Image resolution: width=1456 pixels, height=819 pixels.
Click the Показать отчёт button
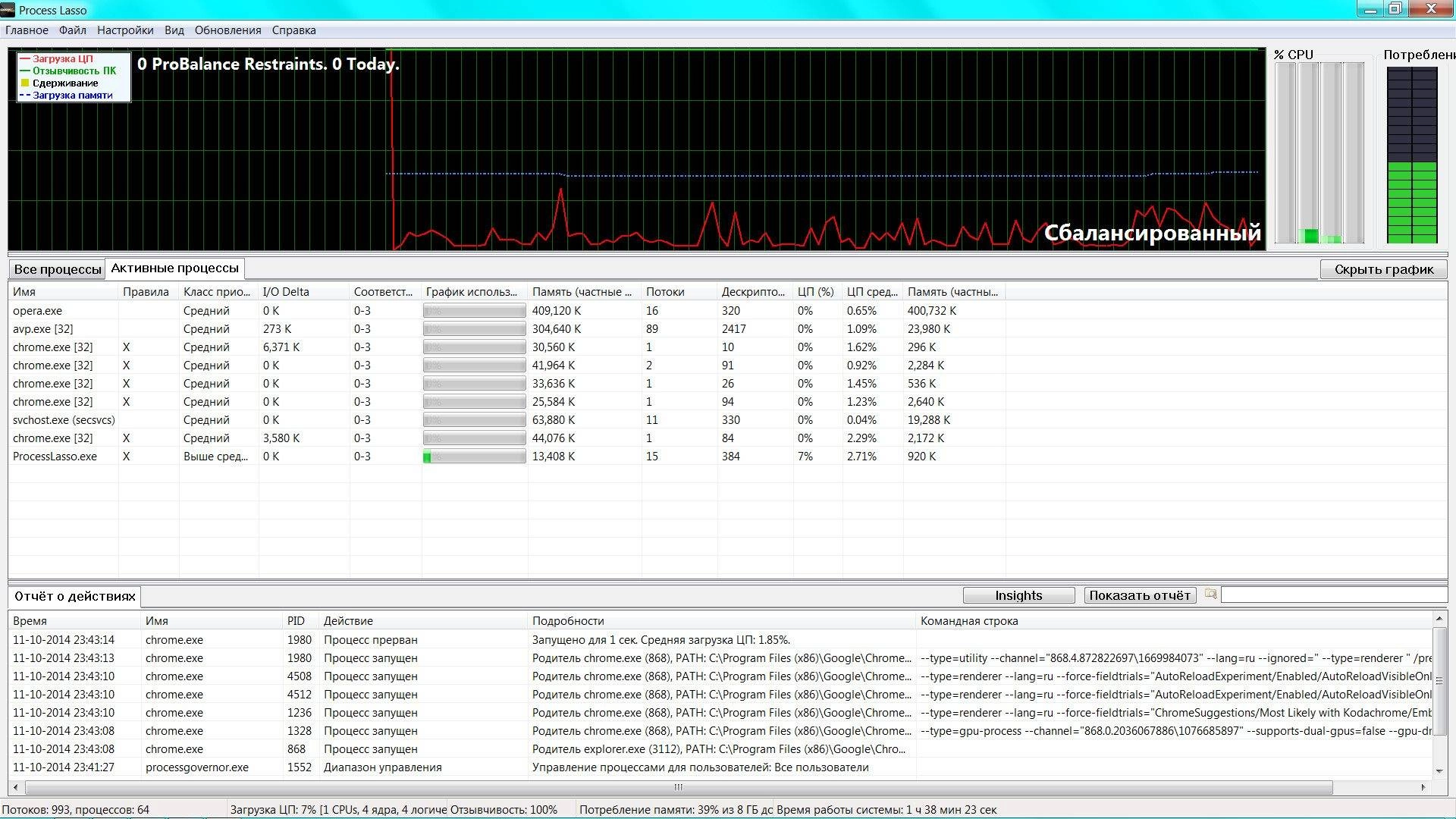1140,595
